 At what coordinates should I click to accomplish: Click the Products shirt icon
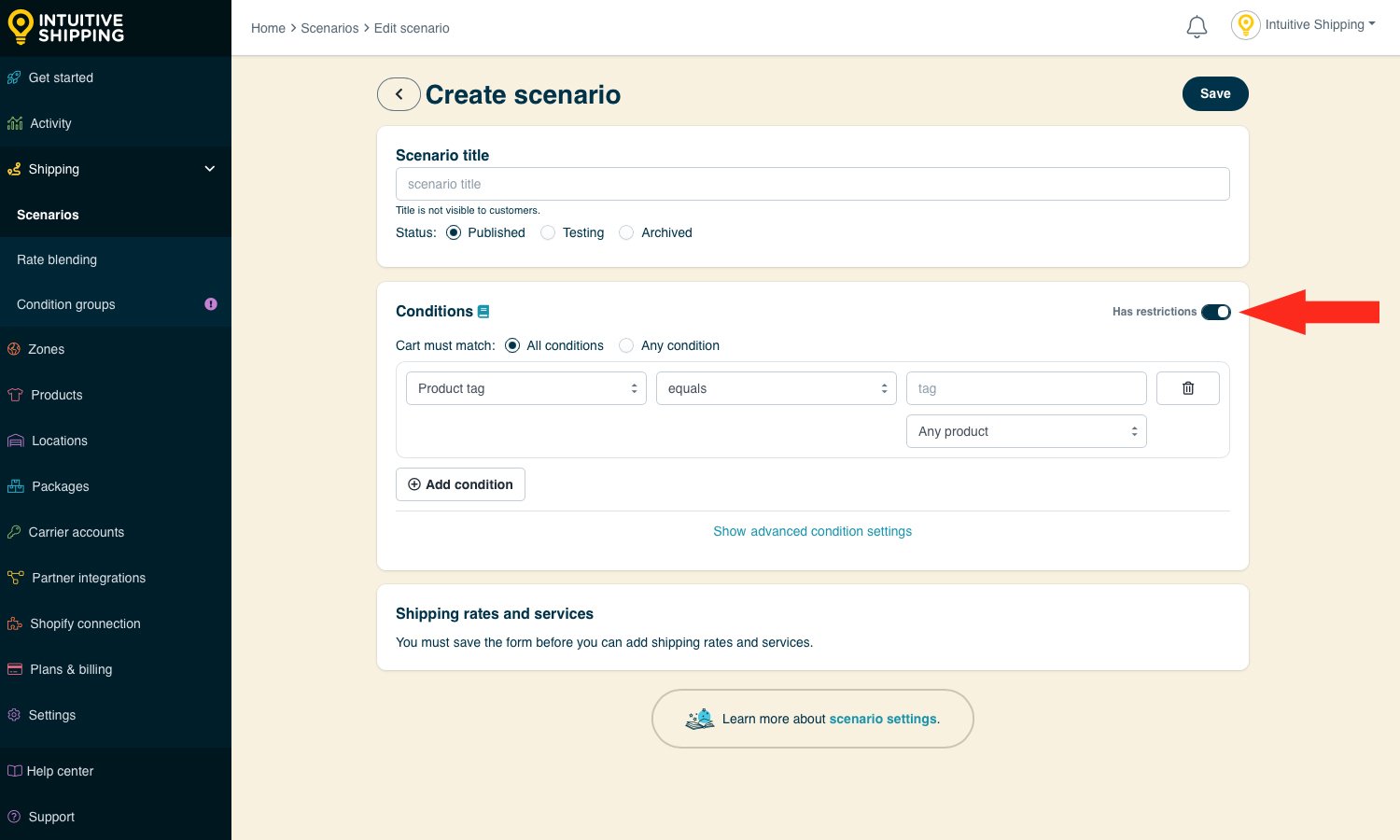(x=15, y=395)
